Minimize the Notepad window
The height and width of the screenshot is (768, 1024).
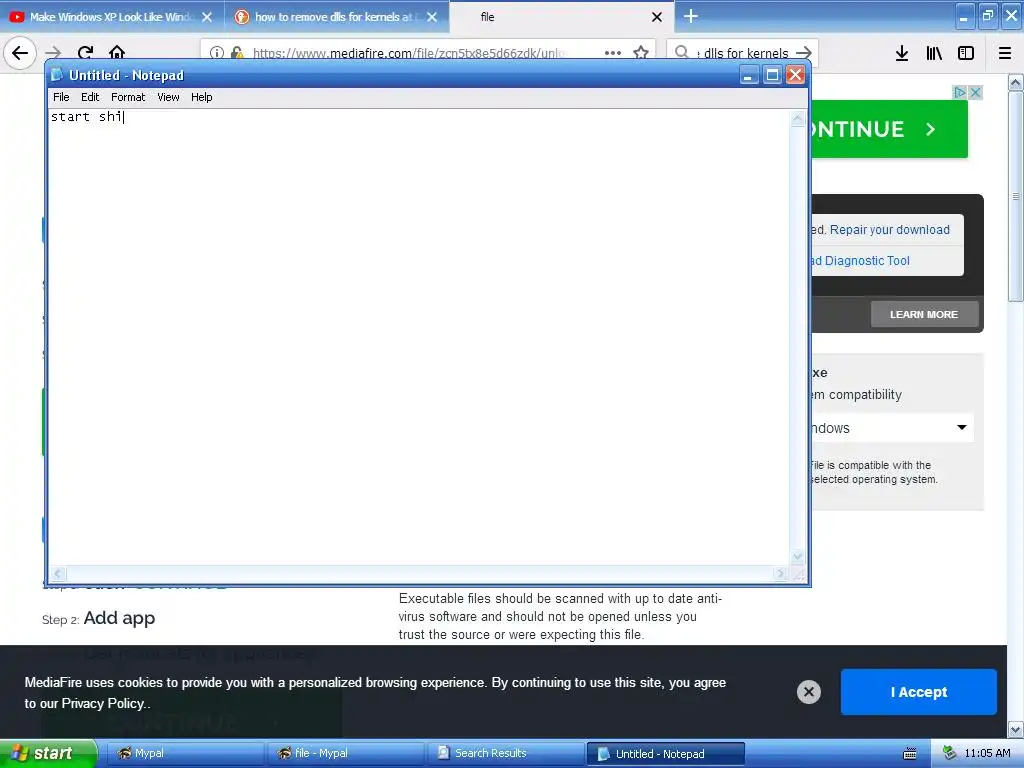click(749, 75)
